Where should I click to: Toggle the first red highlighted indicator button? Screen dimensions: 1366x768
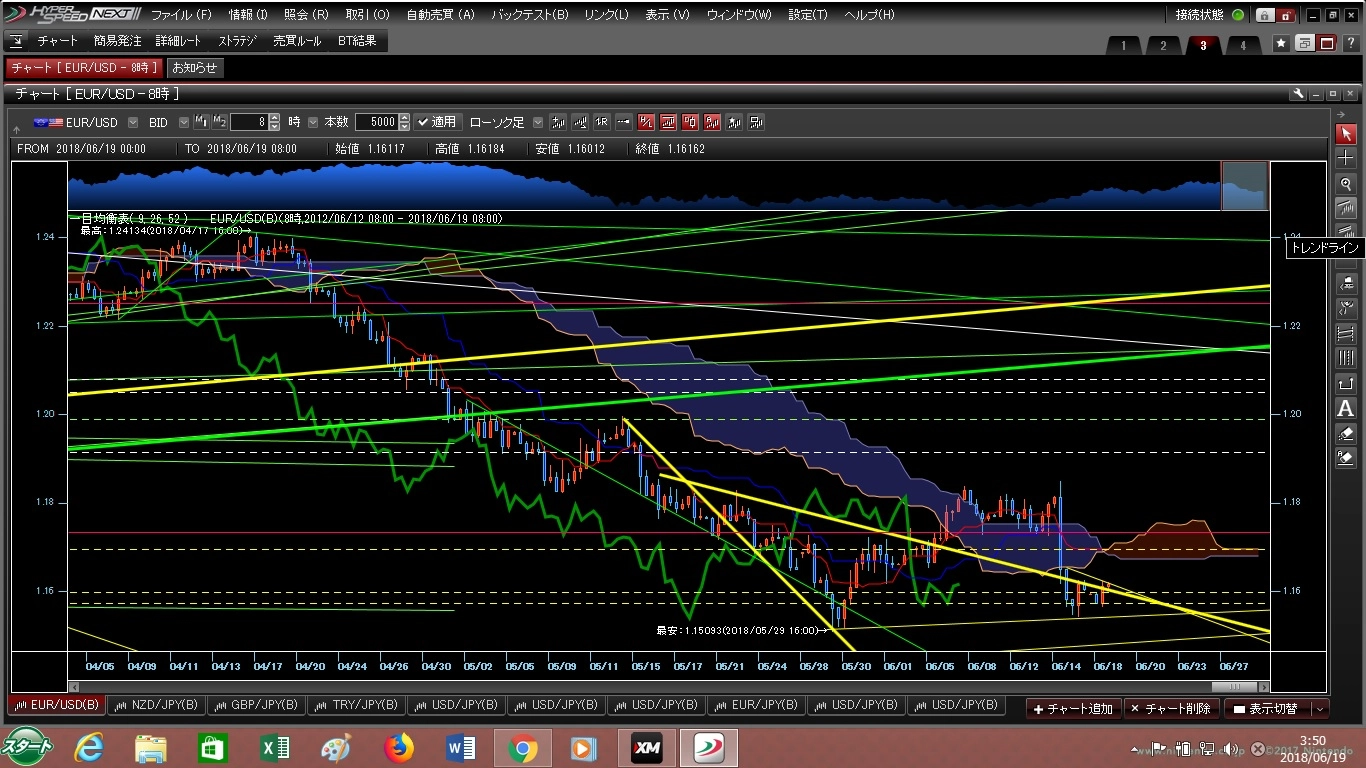click(646, 122)
